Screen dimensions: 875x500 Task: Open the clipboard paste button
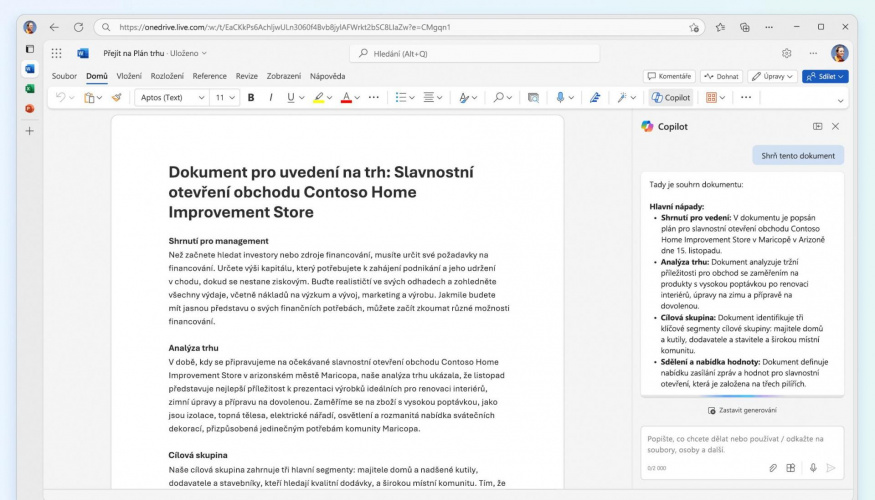[x=89, y=98]
